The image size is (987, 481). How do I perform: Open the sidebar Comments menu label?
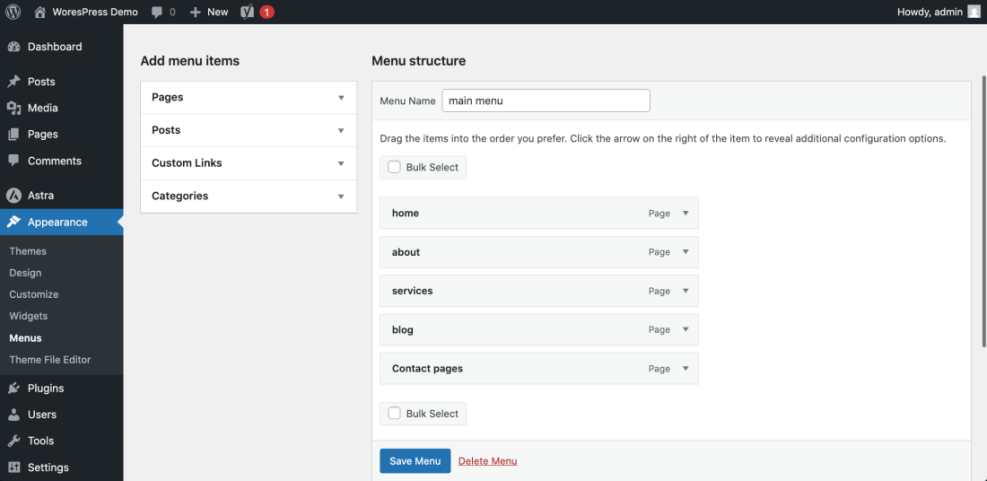tap(55, 161)
